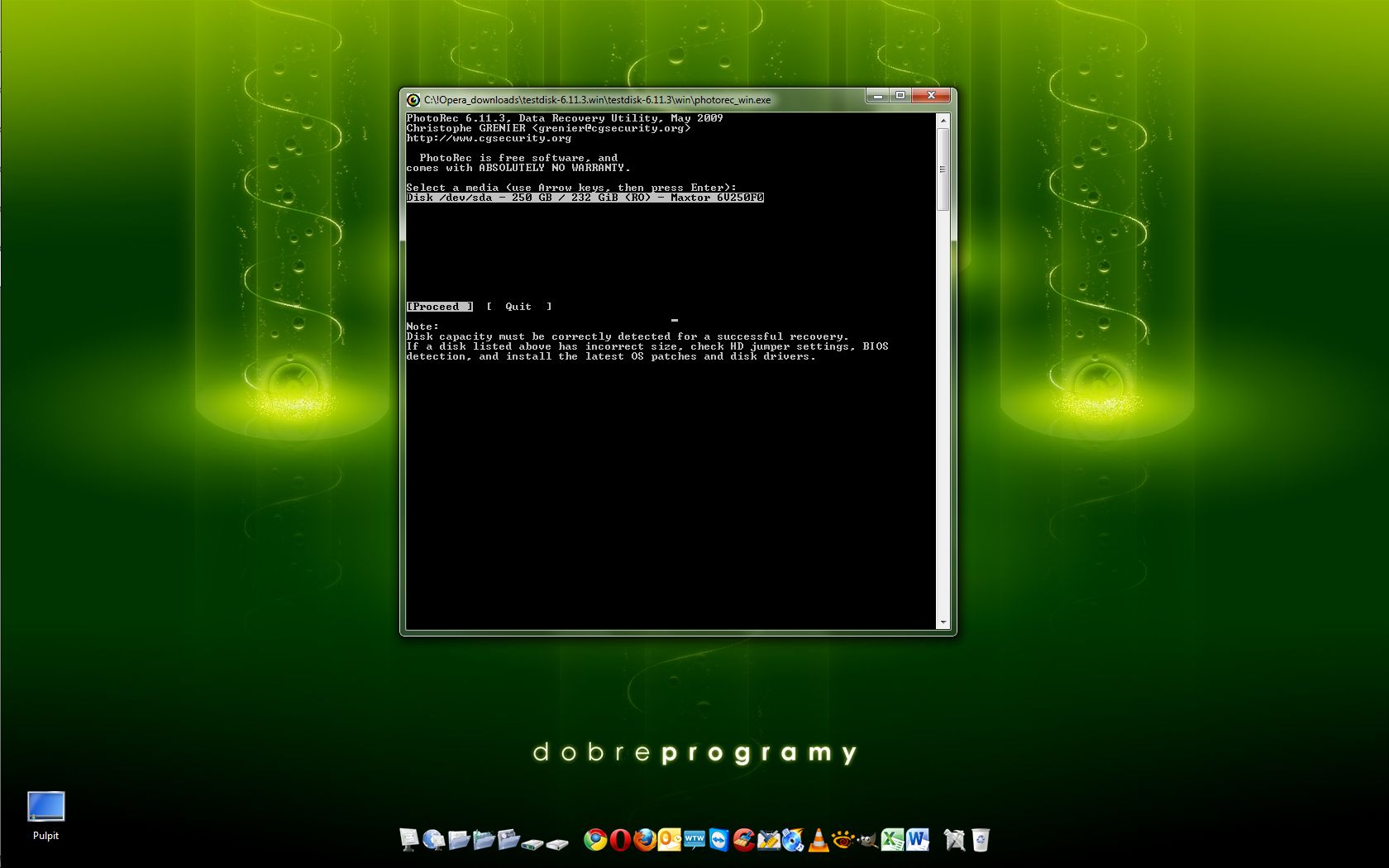Maximize the photorec_win.exe window
Viewport: 1389px width, 868px height.
click(x=900, y=96)
